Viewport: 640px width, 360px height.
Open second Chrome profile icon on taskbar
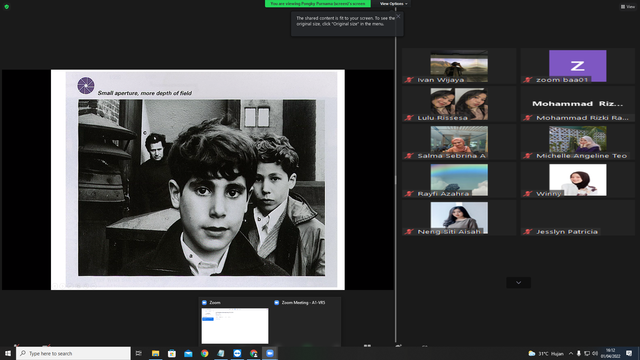point(253,353)
